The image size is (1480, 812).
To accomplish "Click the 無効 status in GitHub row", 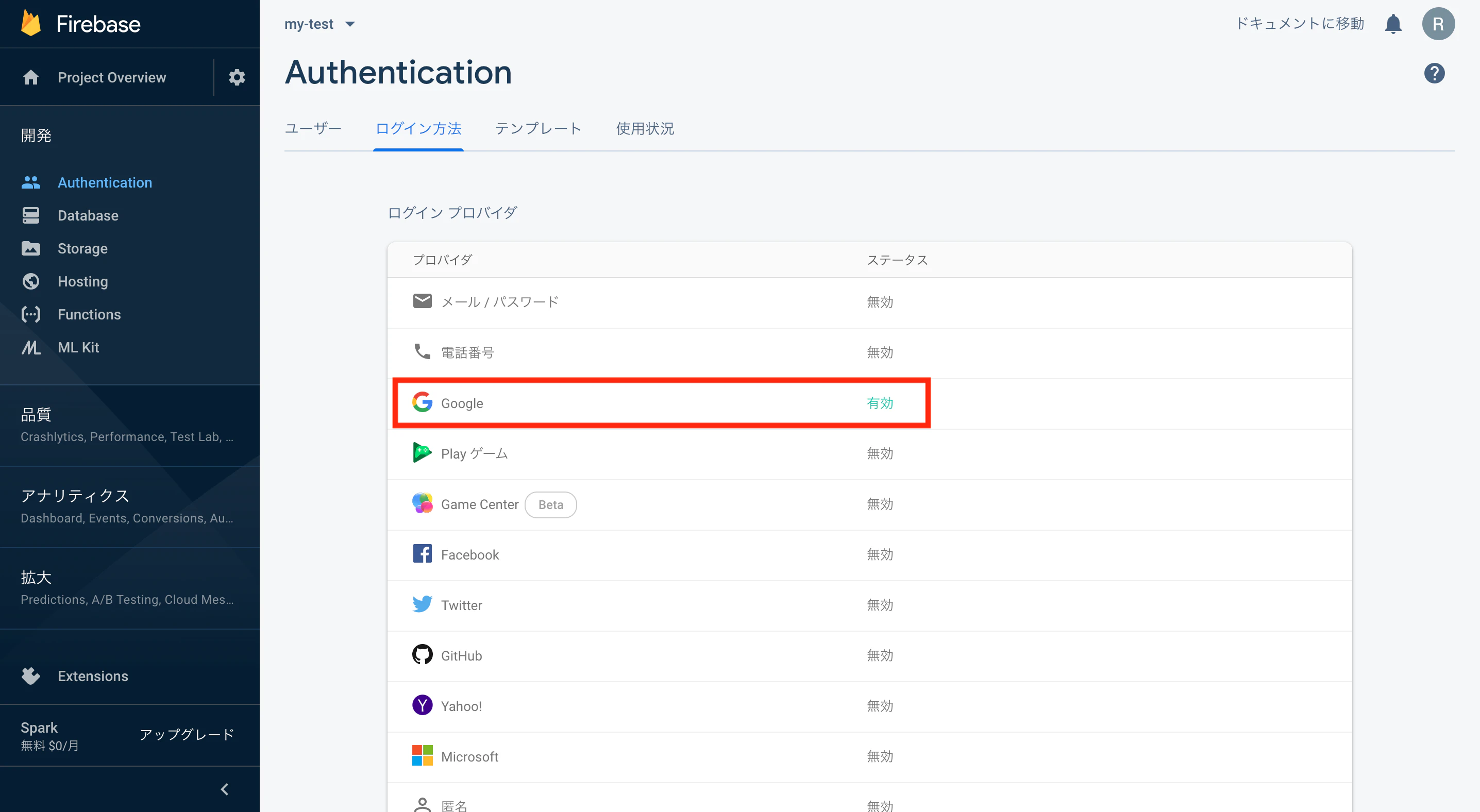I will pos(880,656).
